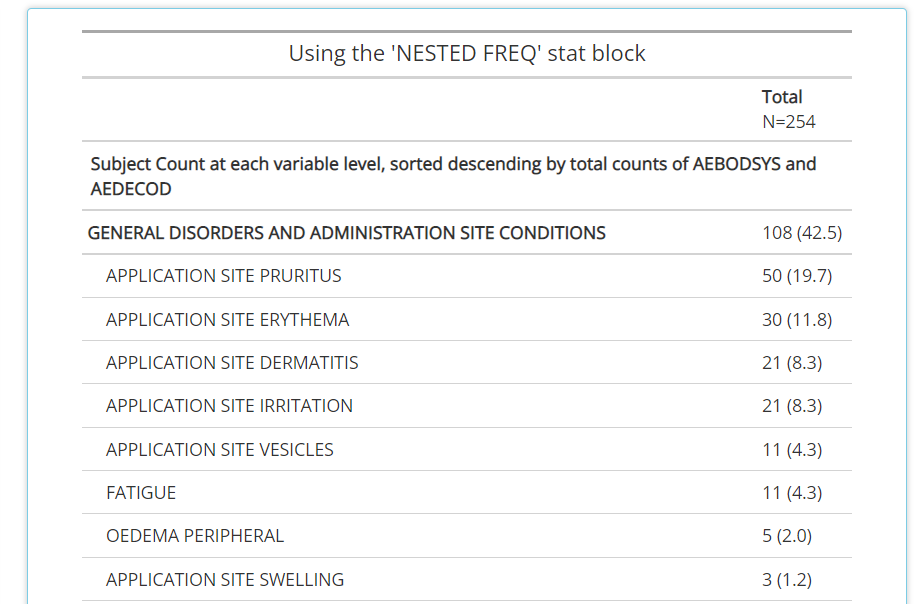The height and width of the screenshot is (604, 914).
Task: Click the N=254 count label
Action: coord(789,122)
